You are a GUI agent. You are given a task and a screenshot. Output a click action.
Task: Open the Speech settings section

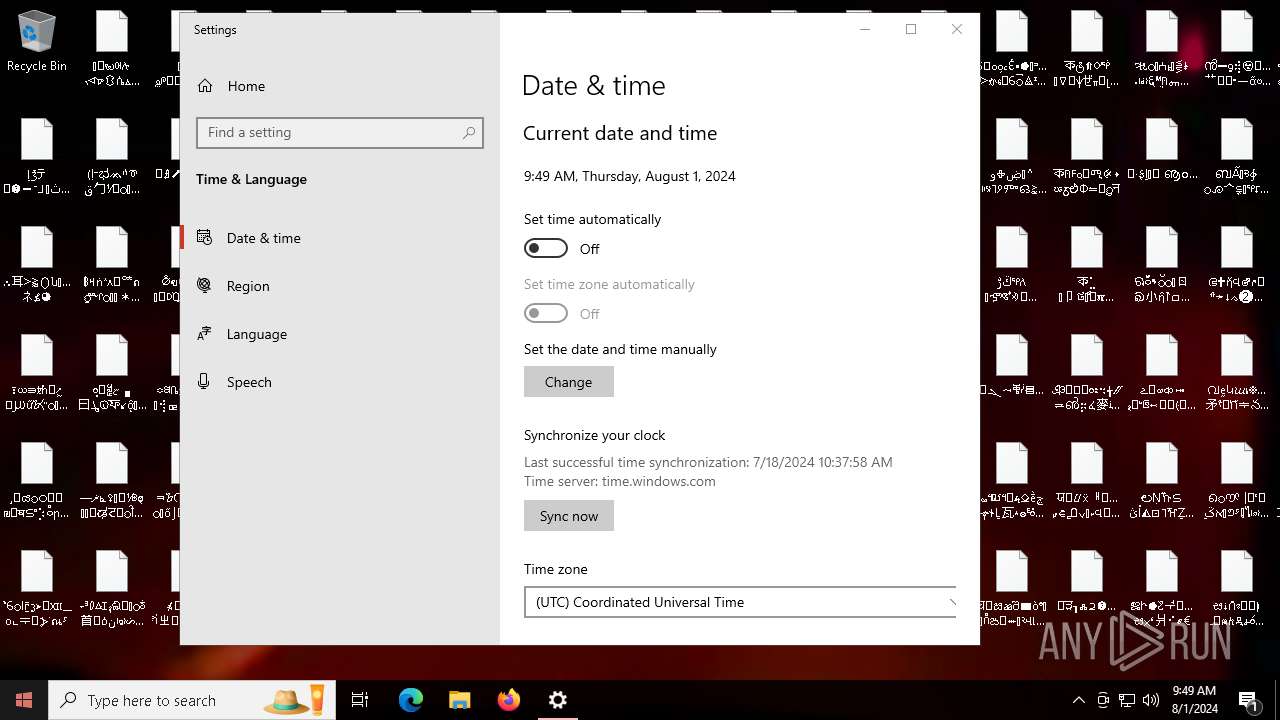click(340, 382)
